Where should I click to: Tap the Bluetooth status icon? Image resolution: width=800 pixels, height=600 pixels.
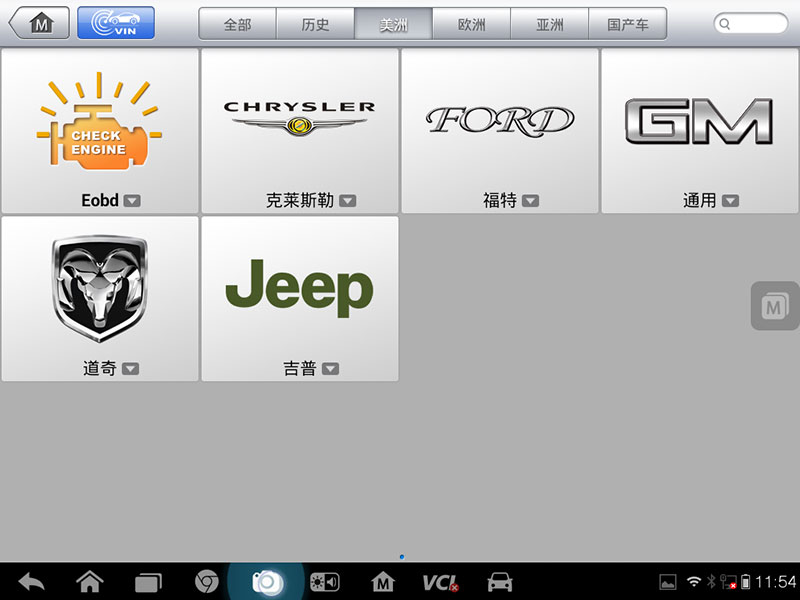[x=711, y=582]
